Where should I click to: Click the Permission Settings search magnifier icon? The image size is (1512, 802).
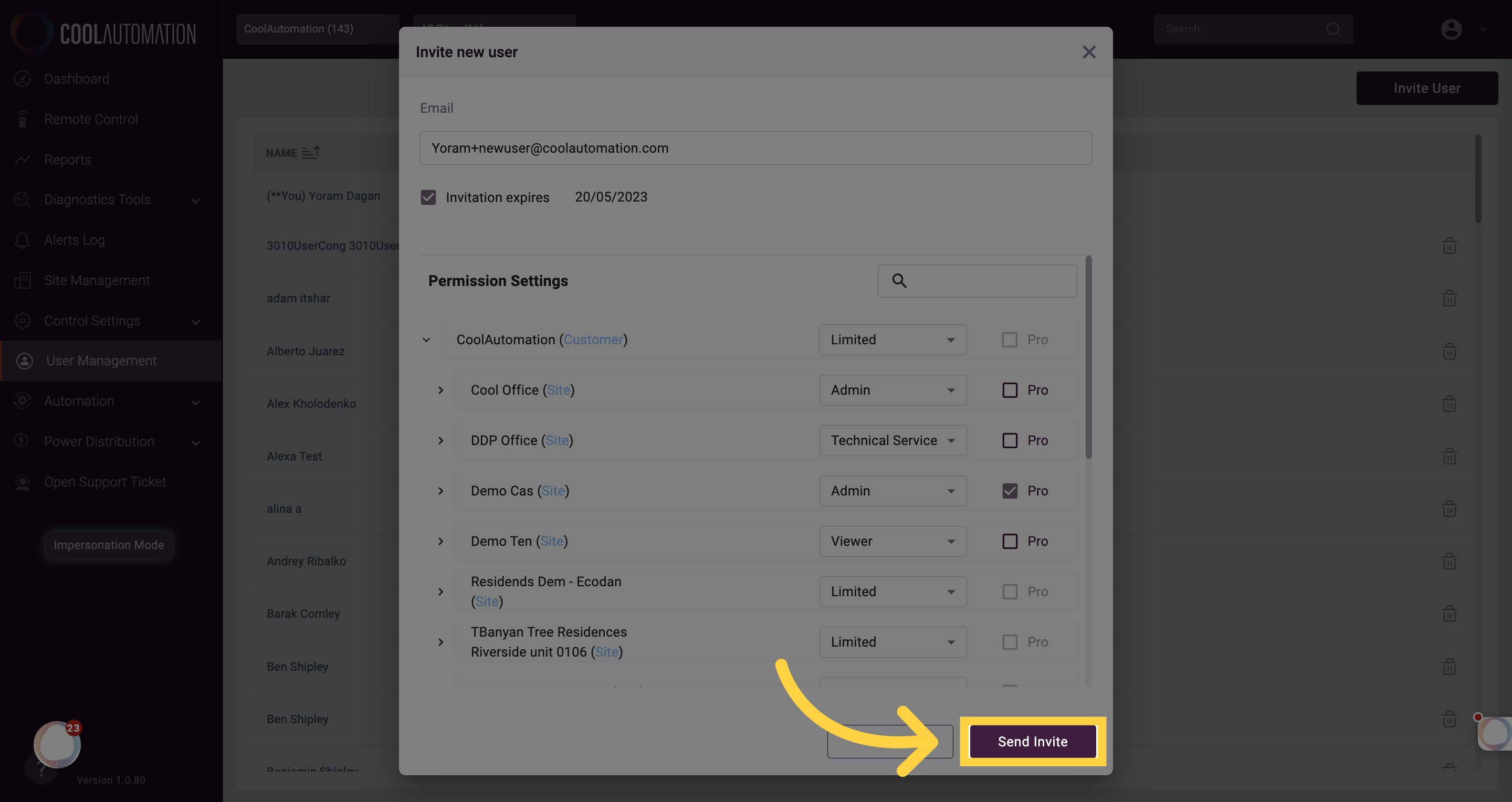pyautogui.click(x=899, y=281)
